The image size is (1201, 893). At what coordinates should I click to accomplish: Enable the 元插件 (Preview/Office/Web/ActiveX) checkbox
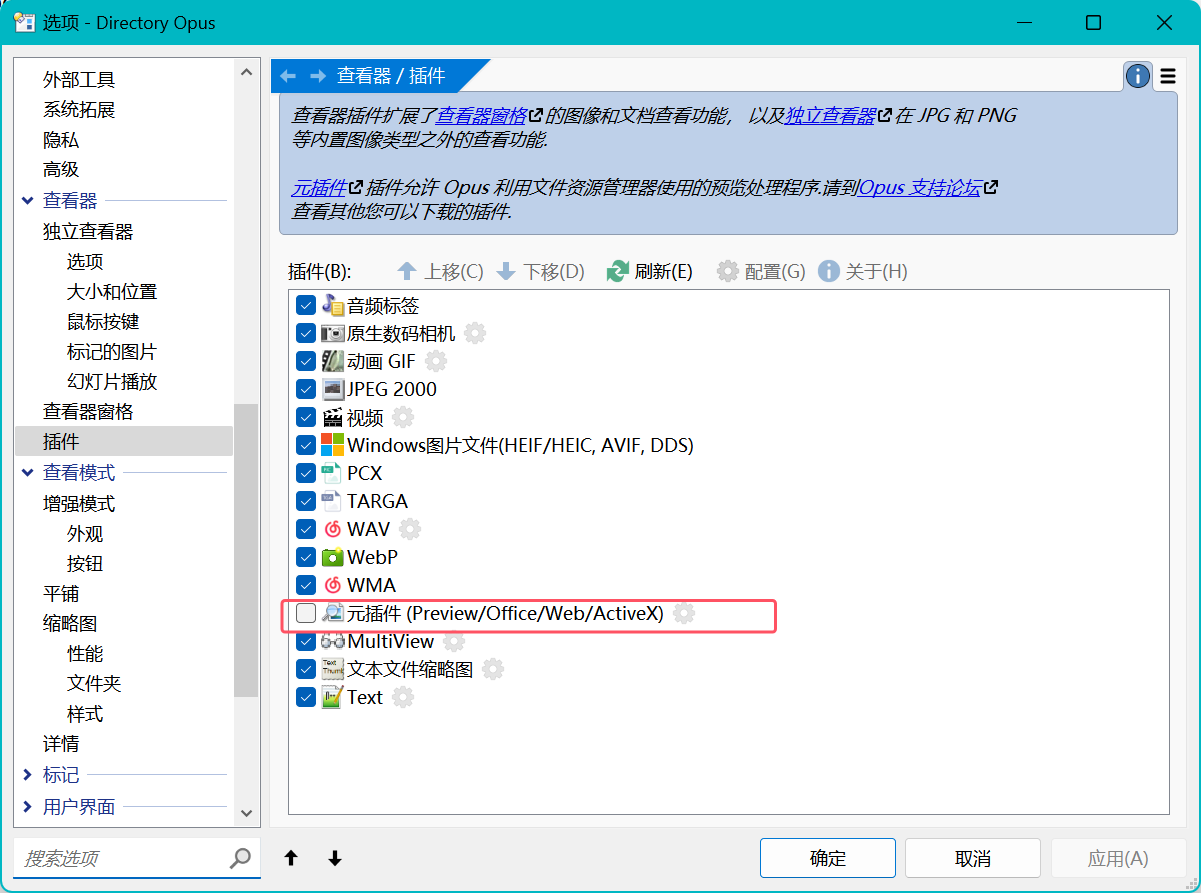coord(306,613)
